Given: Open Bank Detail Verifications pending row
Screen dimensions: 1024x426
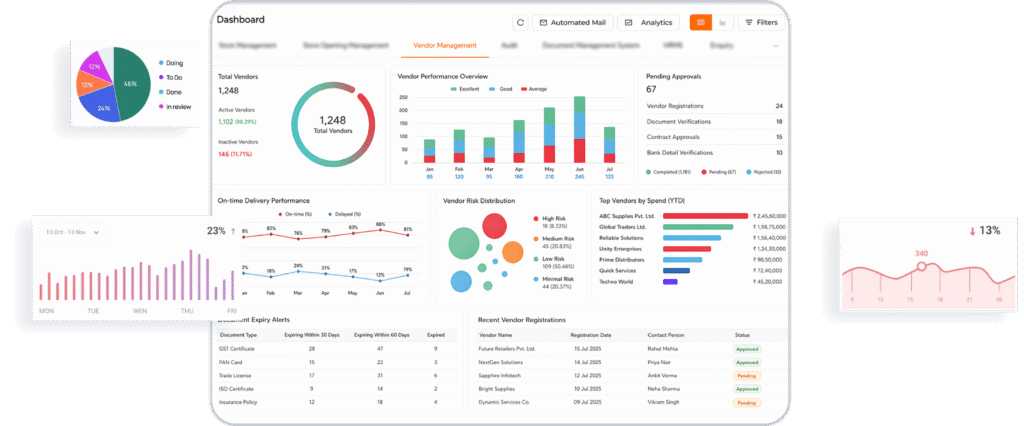Looking at the screenshot, I should [714, 152].
